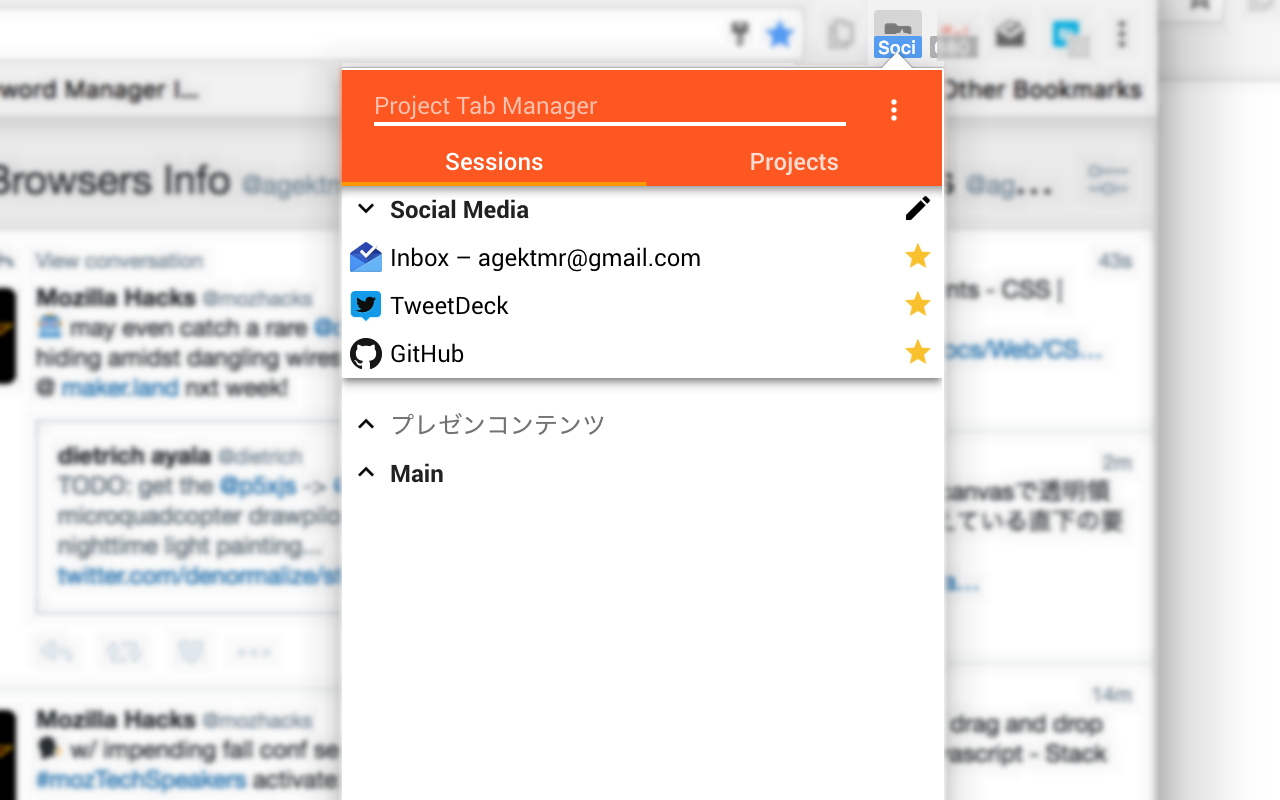Click the blue extension icon beside envelope
Image resolution: width=1280 pixels, height=800 pixels.
tap(1070, 36)
